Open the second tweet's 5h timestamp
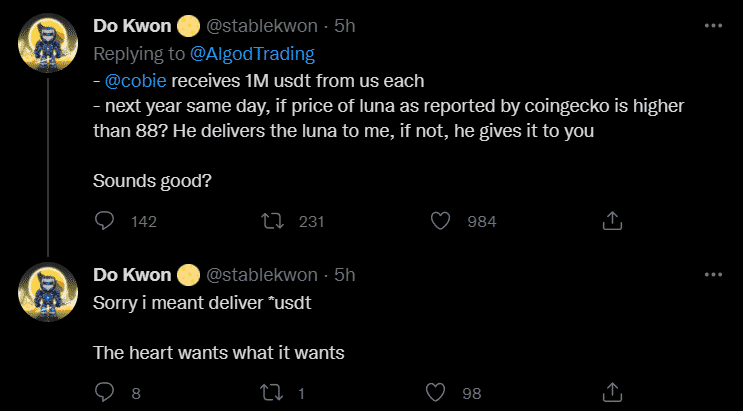This screenshot has height=411, width=743. click(344, 274)
